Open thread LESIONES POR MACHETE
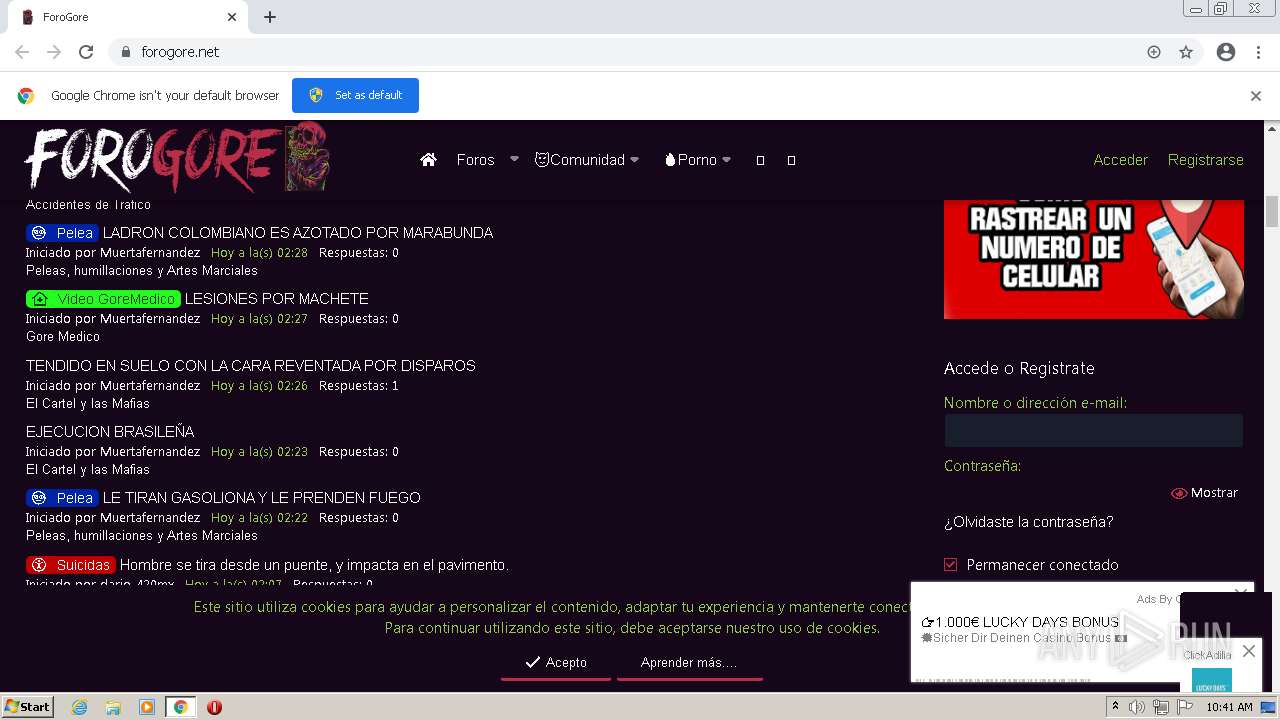The width and height of the screenshot is (1280, 720). tap(277, 299)
